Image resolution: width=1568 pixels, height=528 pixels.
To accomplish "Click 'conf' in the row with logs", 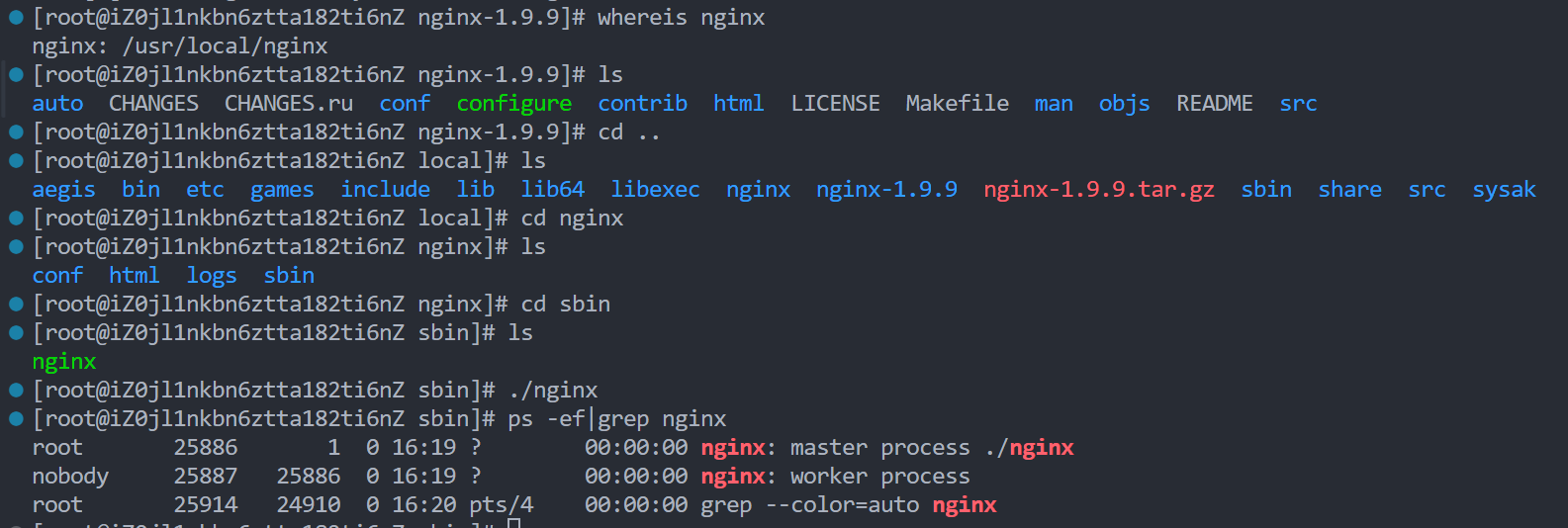I will pyautogui.click(x=57, y=276).
